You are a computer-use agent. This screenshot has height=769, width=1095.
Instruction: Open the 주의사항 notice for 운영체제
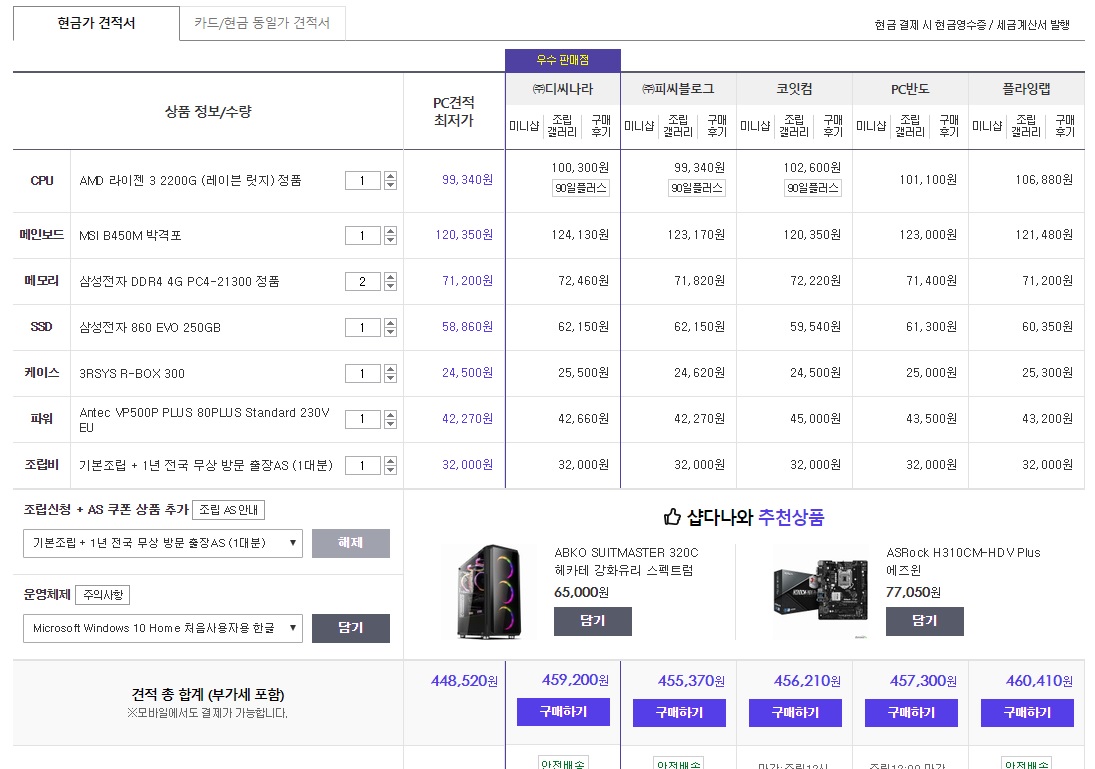[103, 595]
